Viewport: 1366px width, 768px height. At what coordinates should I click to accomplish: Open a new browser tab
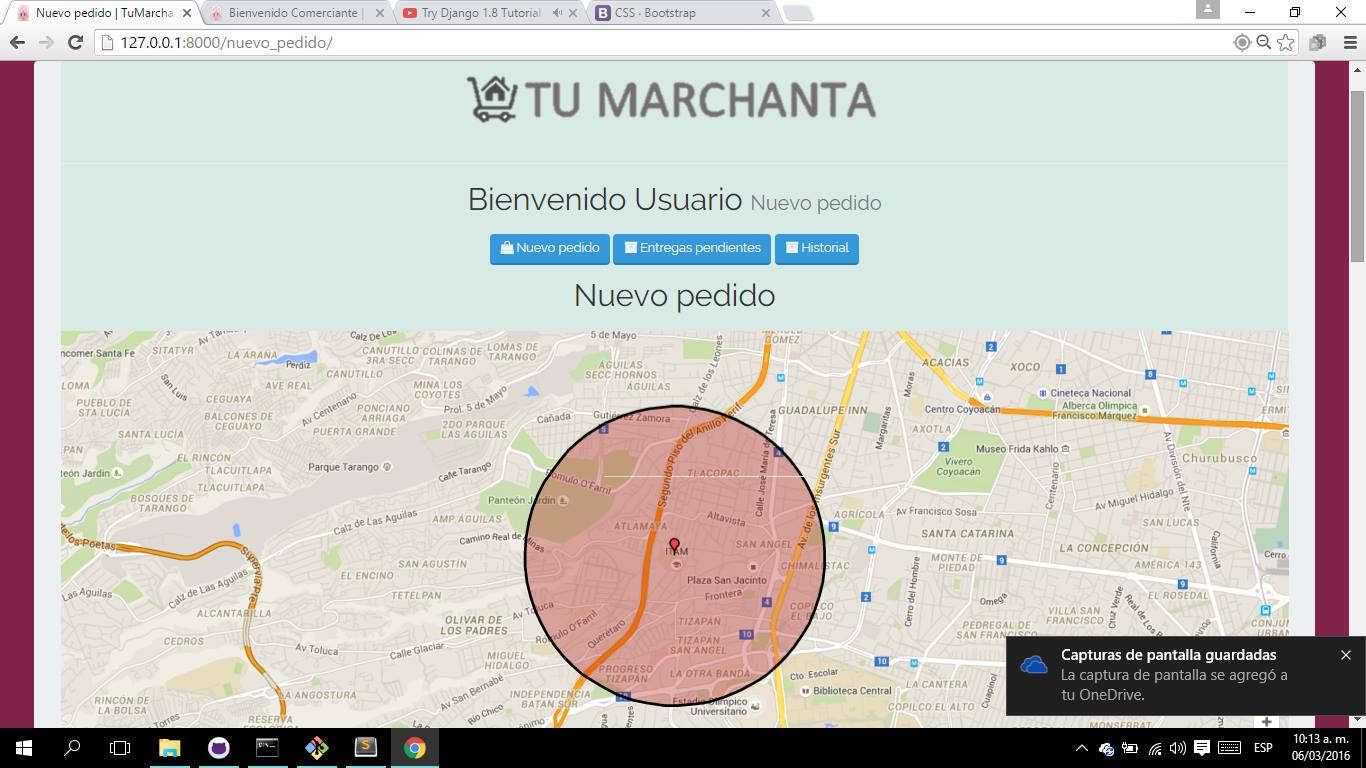[798, 13]
